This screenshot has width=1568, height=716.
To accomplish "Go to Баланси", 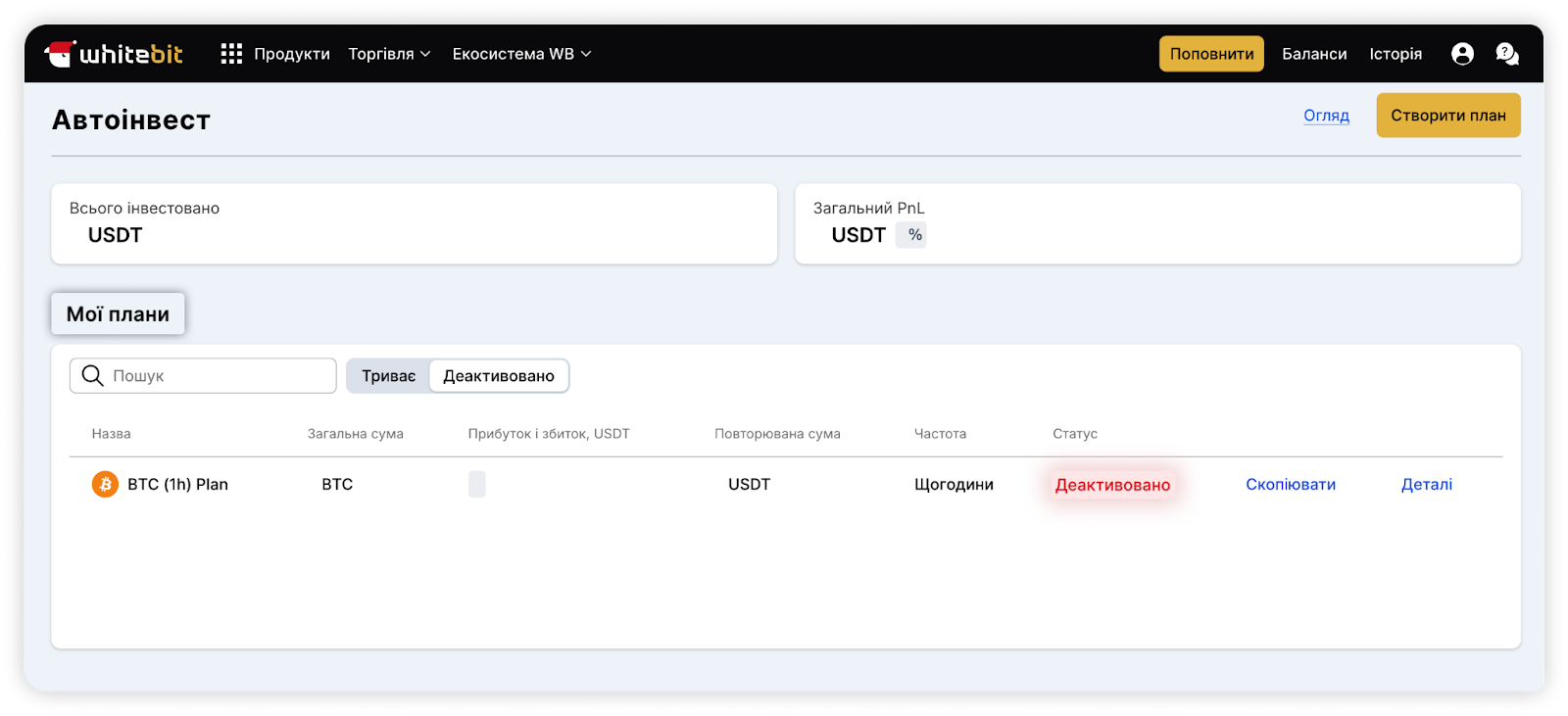I will coord(1314,54).
